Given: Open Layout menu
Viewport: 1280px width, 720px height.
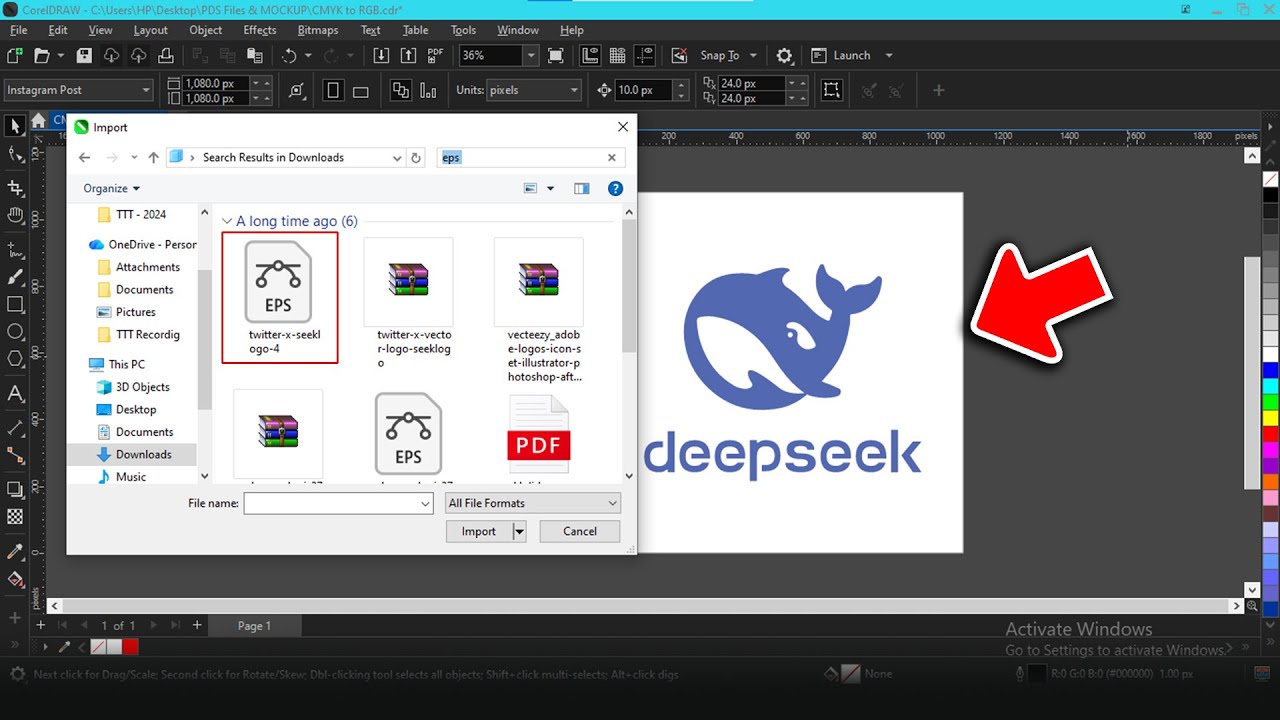Looking at the screenshot, I should [150, 30].
